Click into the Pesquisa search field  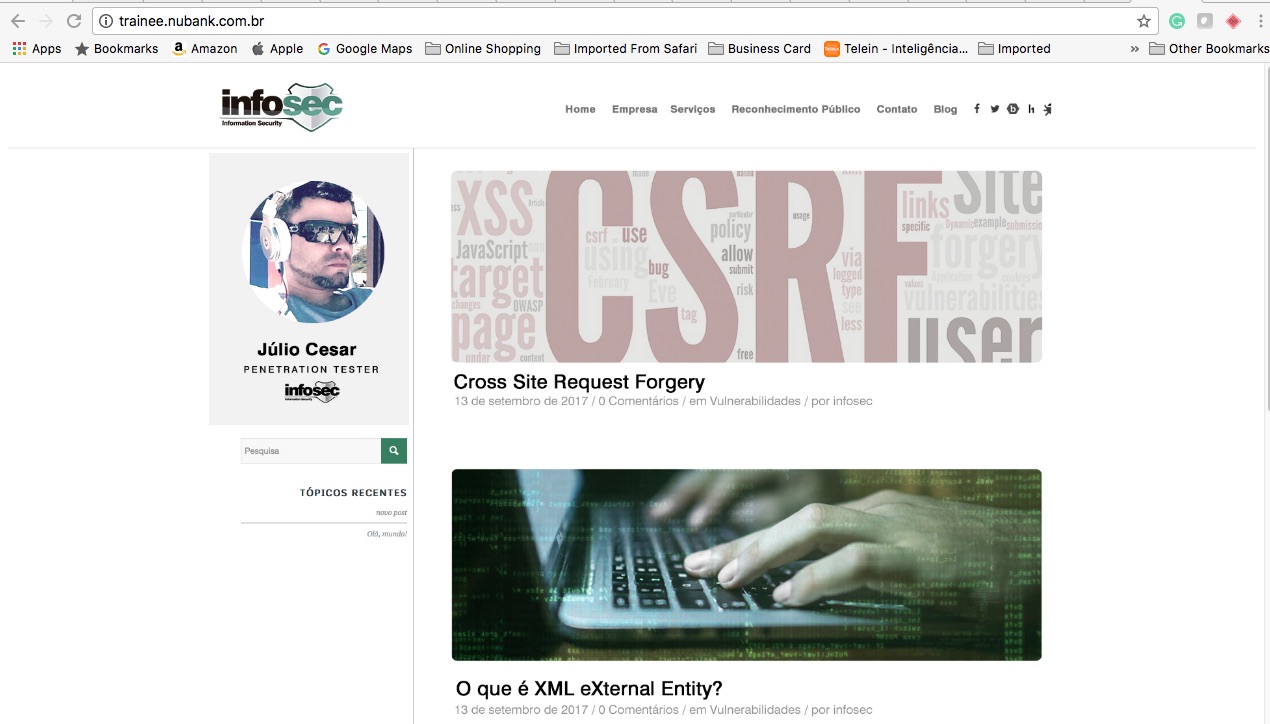[310, 451]
